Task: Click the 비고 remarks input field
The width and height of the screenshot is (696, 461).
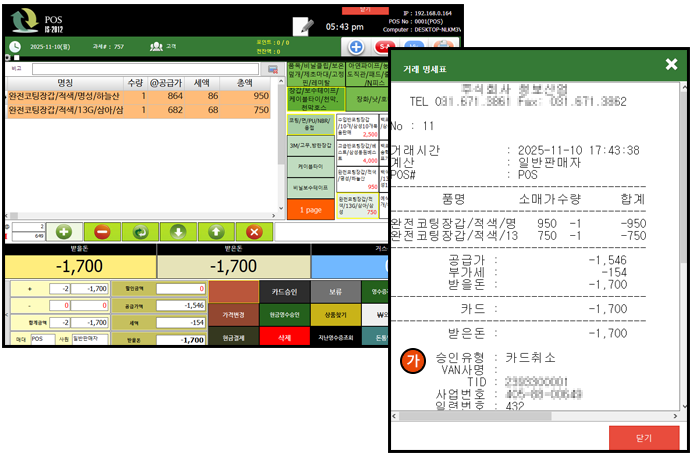Action: (x=145, y=69)
